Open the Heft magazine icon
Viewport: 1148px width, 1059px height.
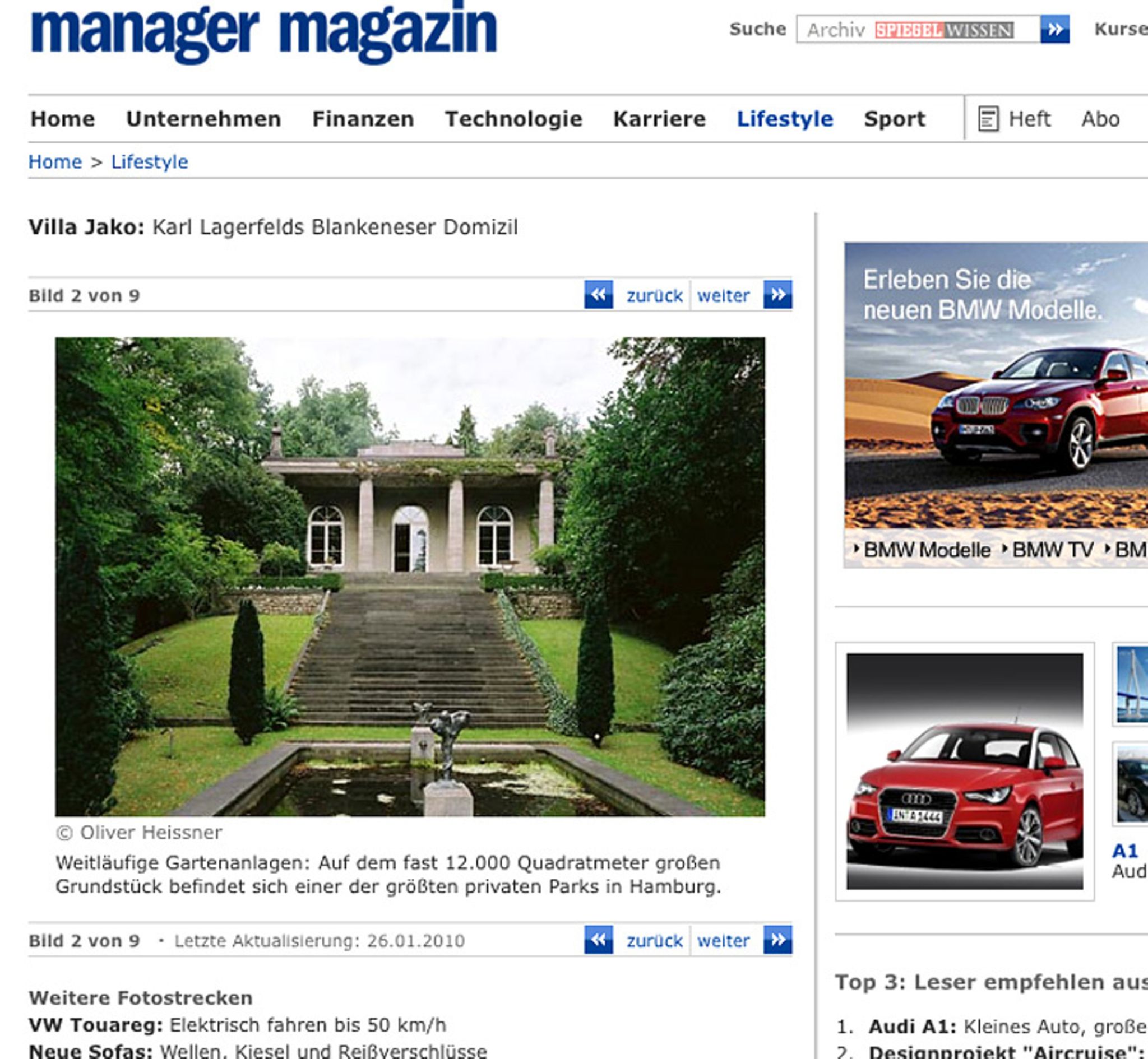(x=988, y=119)
